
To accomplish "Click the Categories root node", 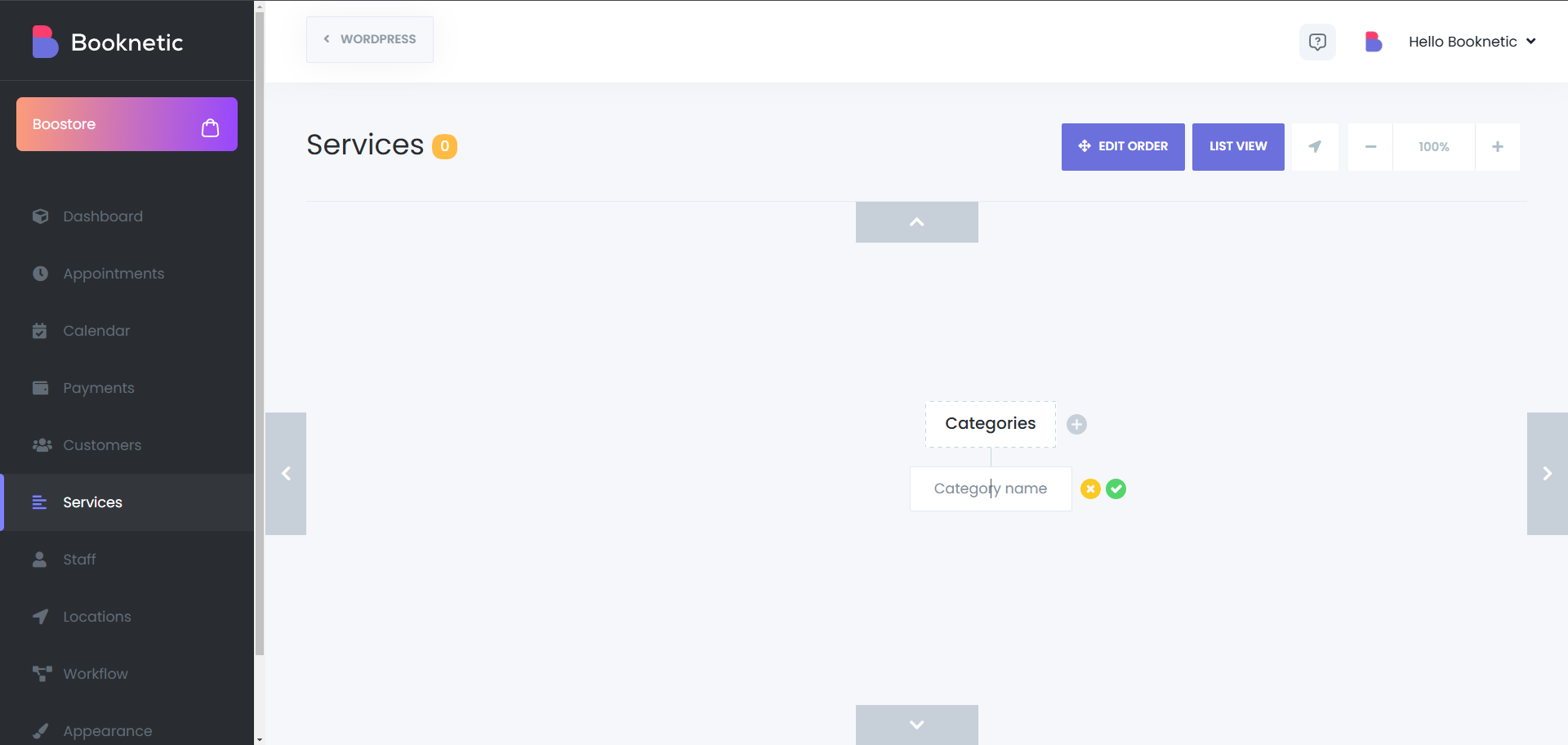I will (991, 424).
